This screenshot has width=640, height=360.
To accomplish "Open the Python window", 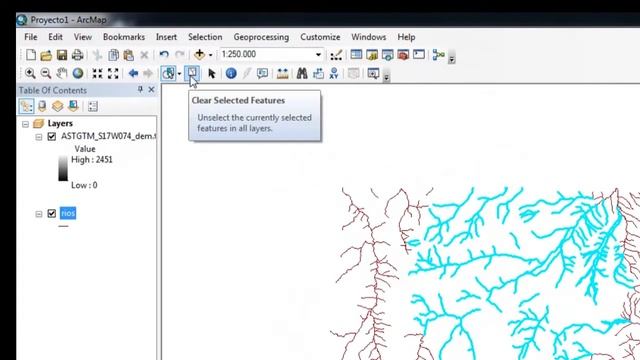I will [419, 54].
